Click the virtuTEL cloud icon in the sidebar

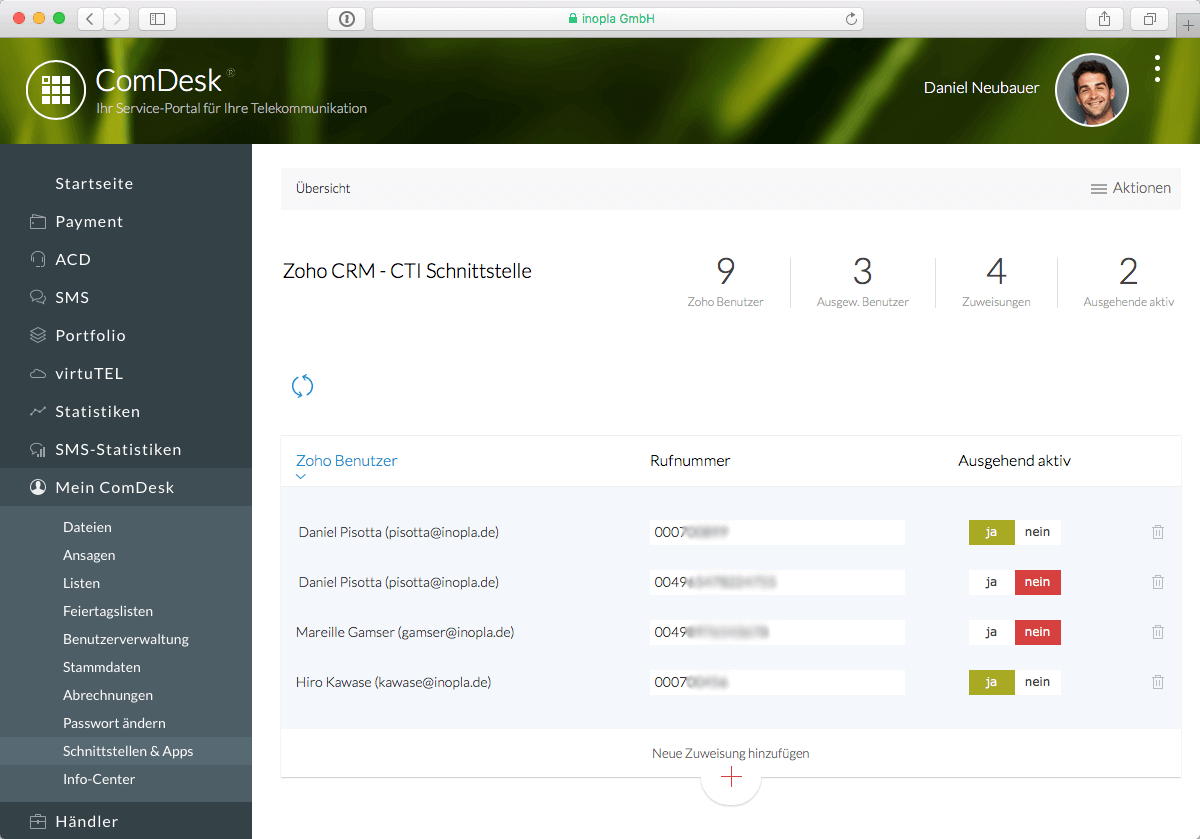[x=38, y=374]
